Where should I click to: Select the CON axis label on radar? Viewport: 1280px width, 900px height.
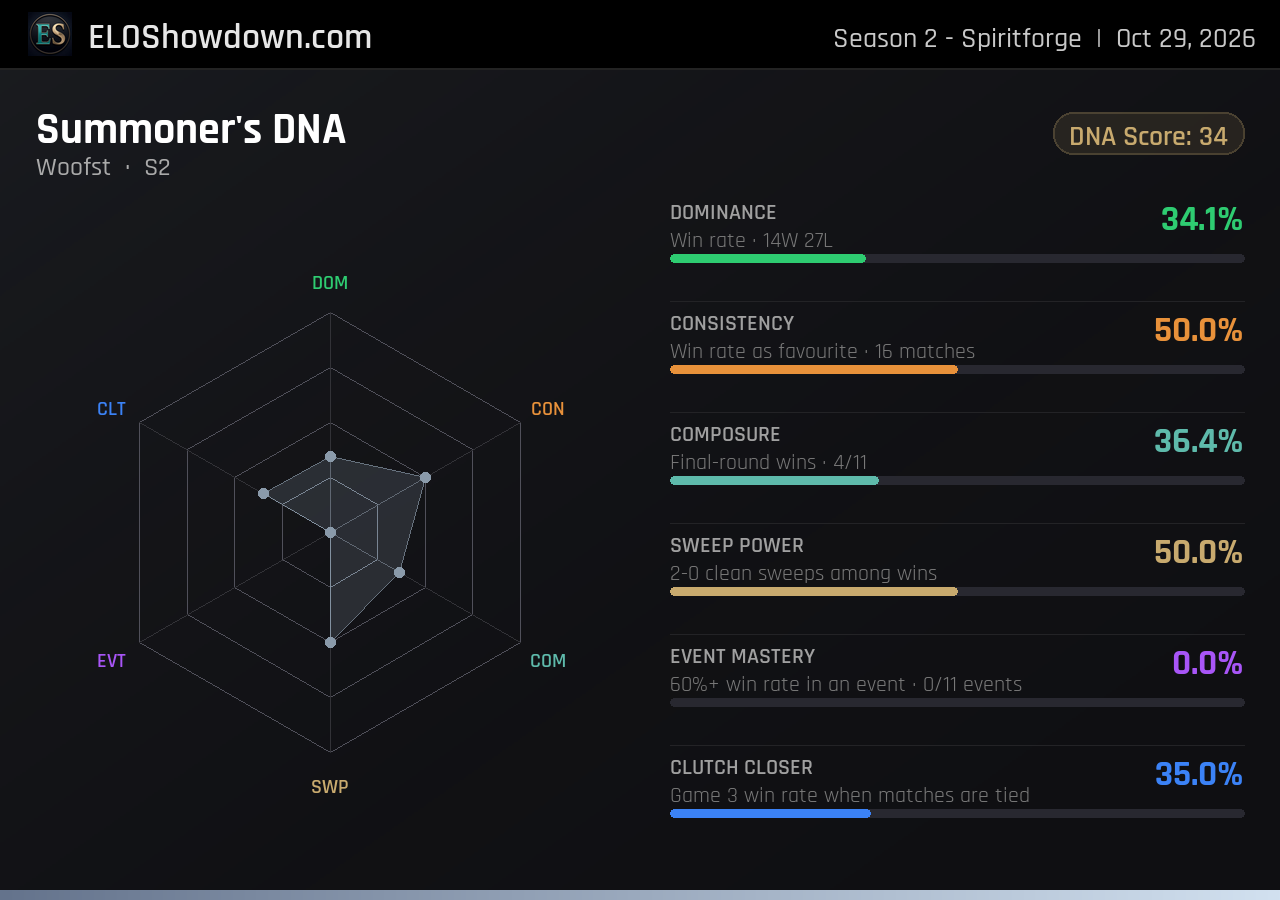[547, 409]
